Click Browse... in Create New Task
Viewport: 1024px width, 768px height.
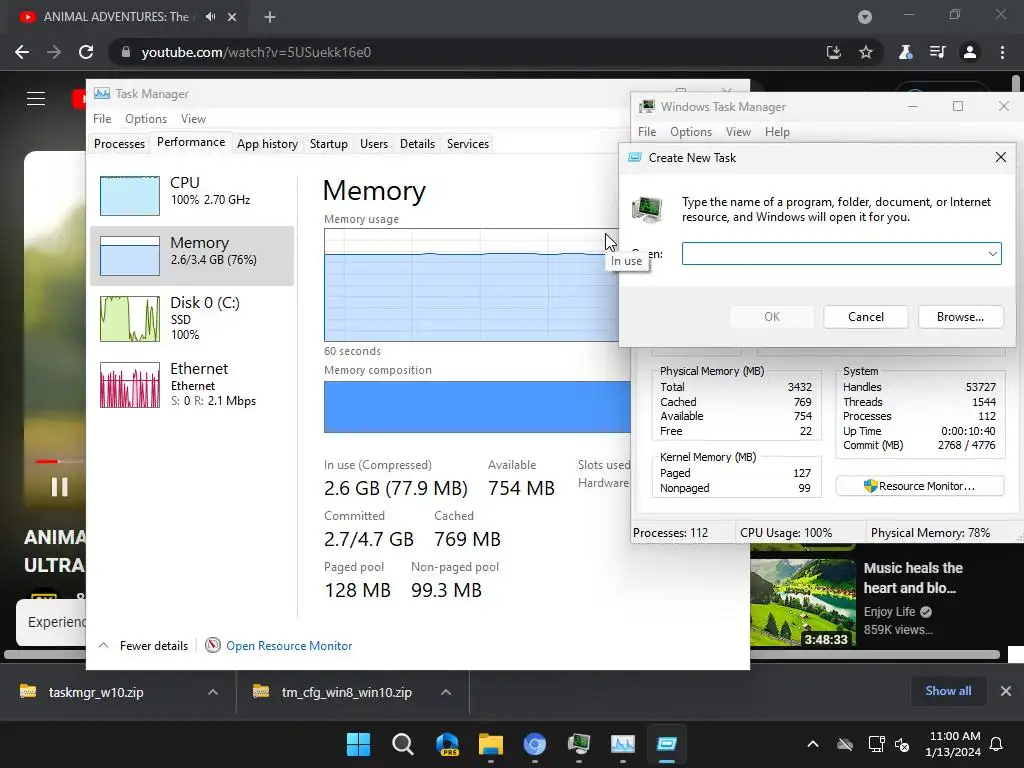tap(960, 317)
